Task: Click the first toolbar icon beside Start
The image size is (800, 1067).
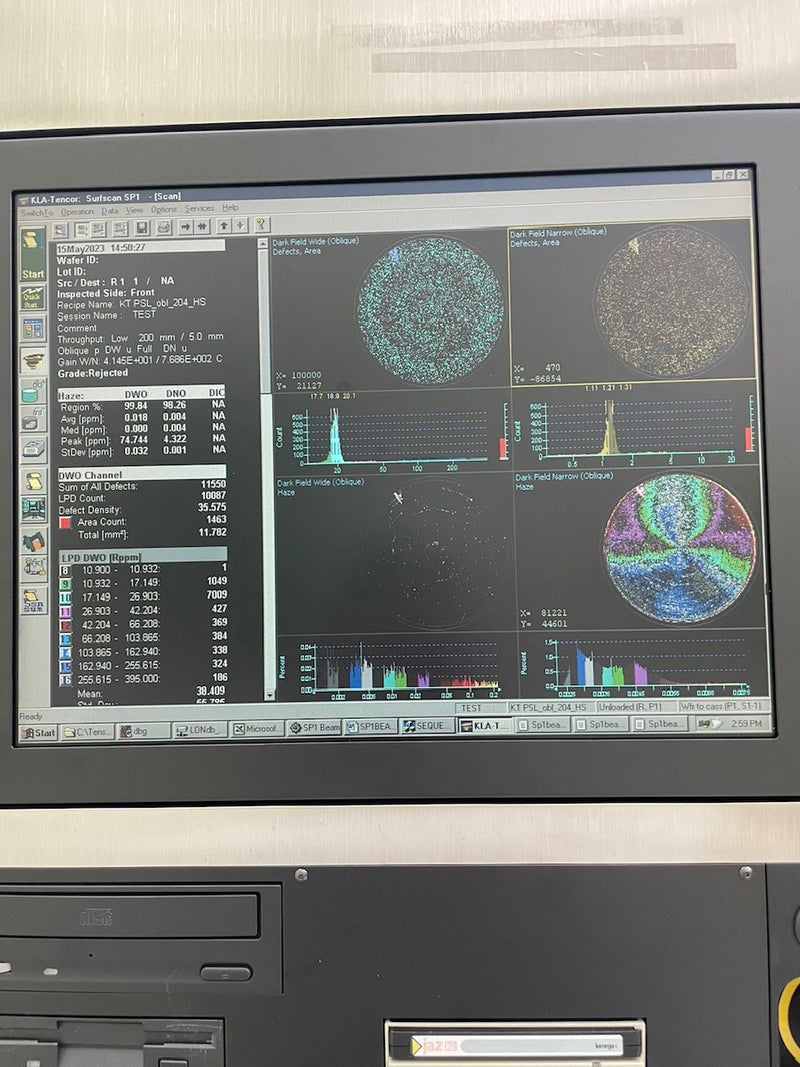Action: pos(60,230)
